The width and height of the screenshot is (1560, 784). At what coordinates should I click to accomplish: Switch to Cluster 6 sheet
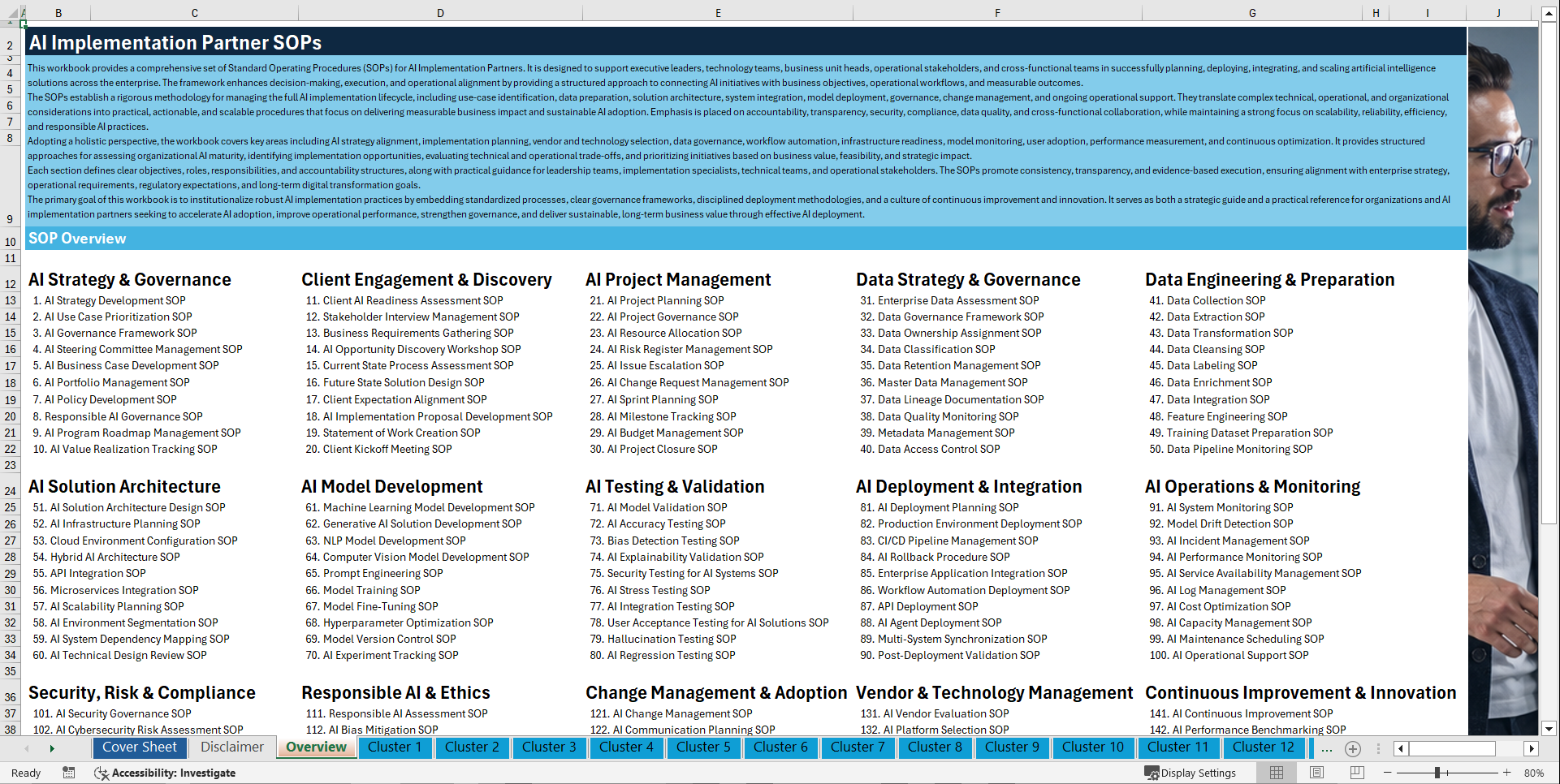(x=780, y=747)
